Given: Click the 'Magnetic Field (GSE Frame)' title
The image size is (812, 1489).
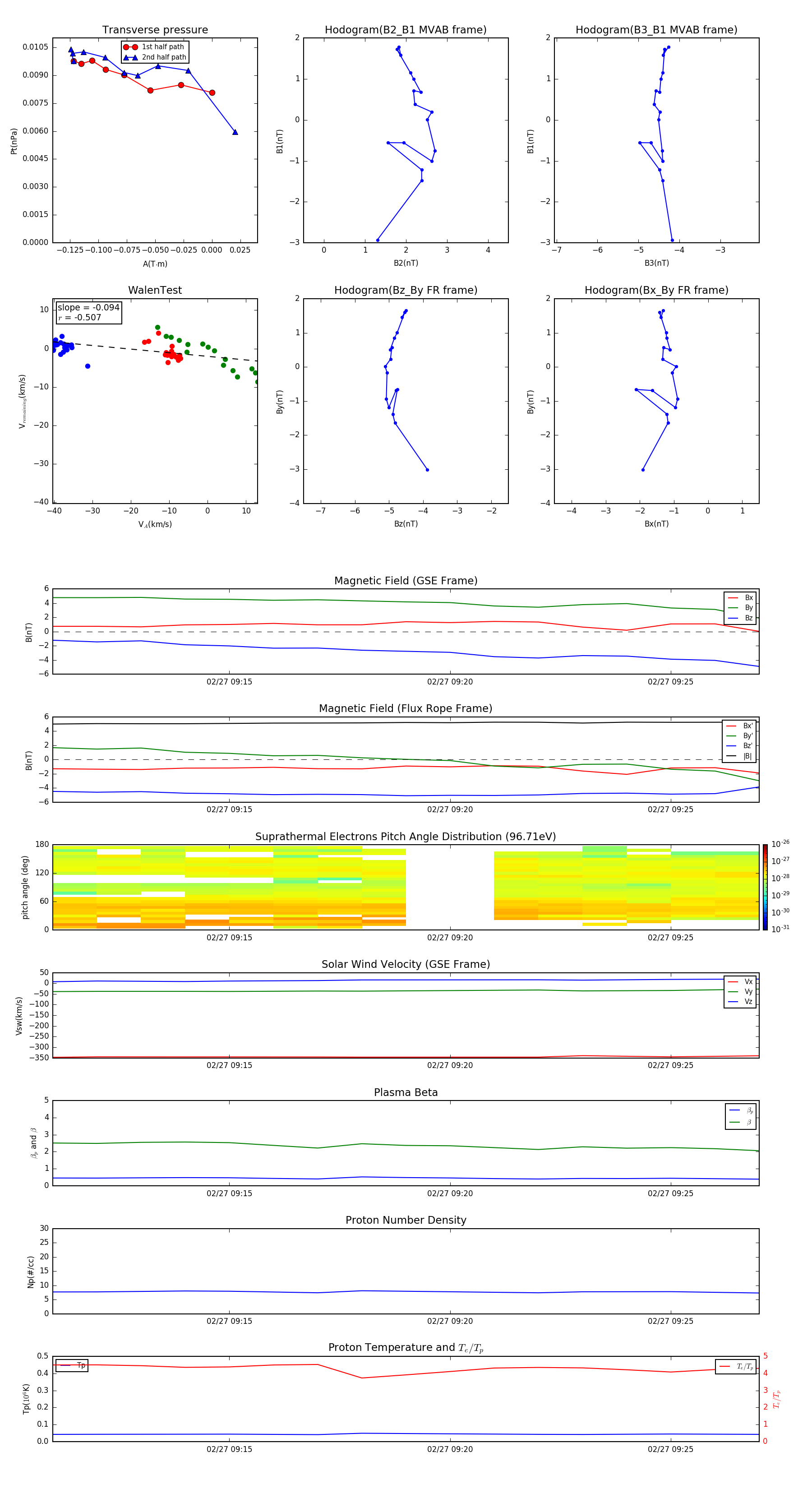Looking at the screenshot, I should click(x=406, y=581).
